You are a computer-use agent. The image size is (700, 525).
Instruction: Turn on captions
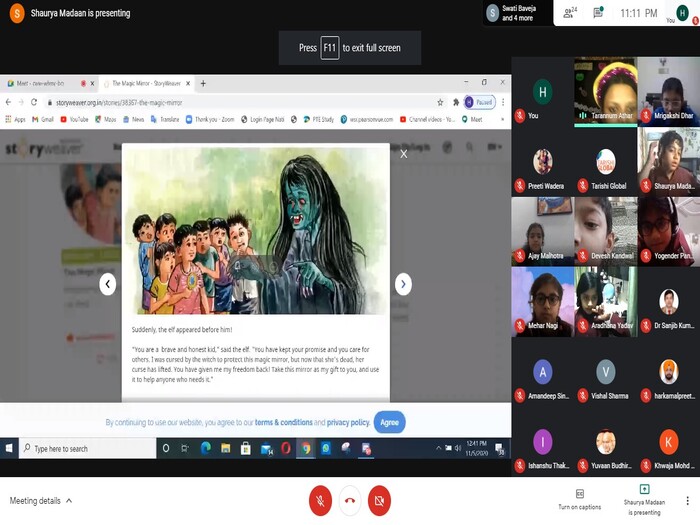click(x=579, y=500)
